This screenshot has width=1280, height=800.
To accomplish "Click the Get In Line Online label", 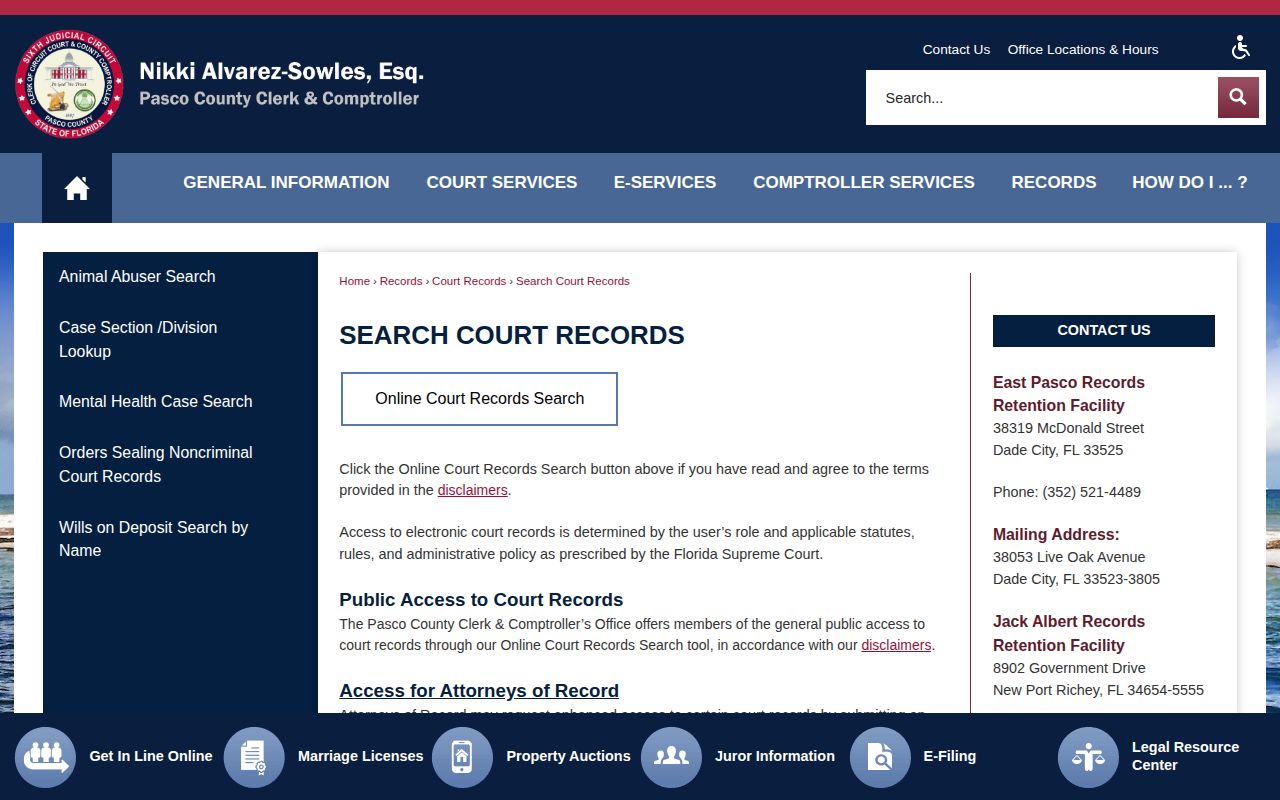I will (x=151, y=756).
